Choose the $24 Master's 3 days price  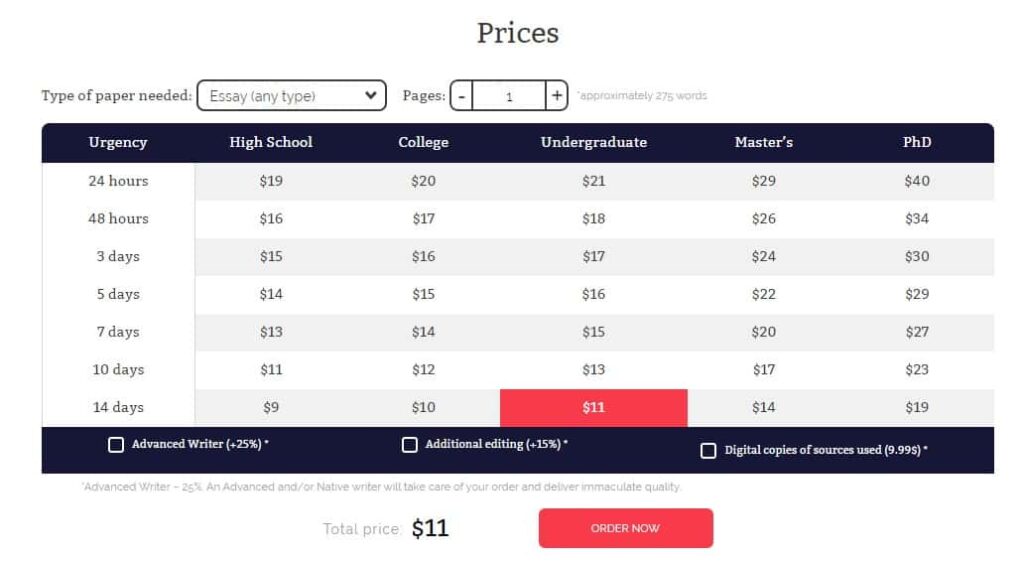(763, 257)
